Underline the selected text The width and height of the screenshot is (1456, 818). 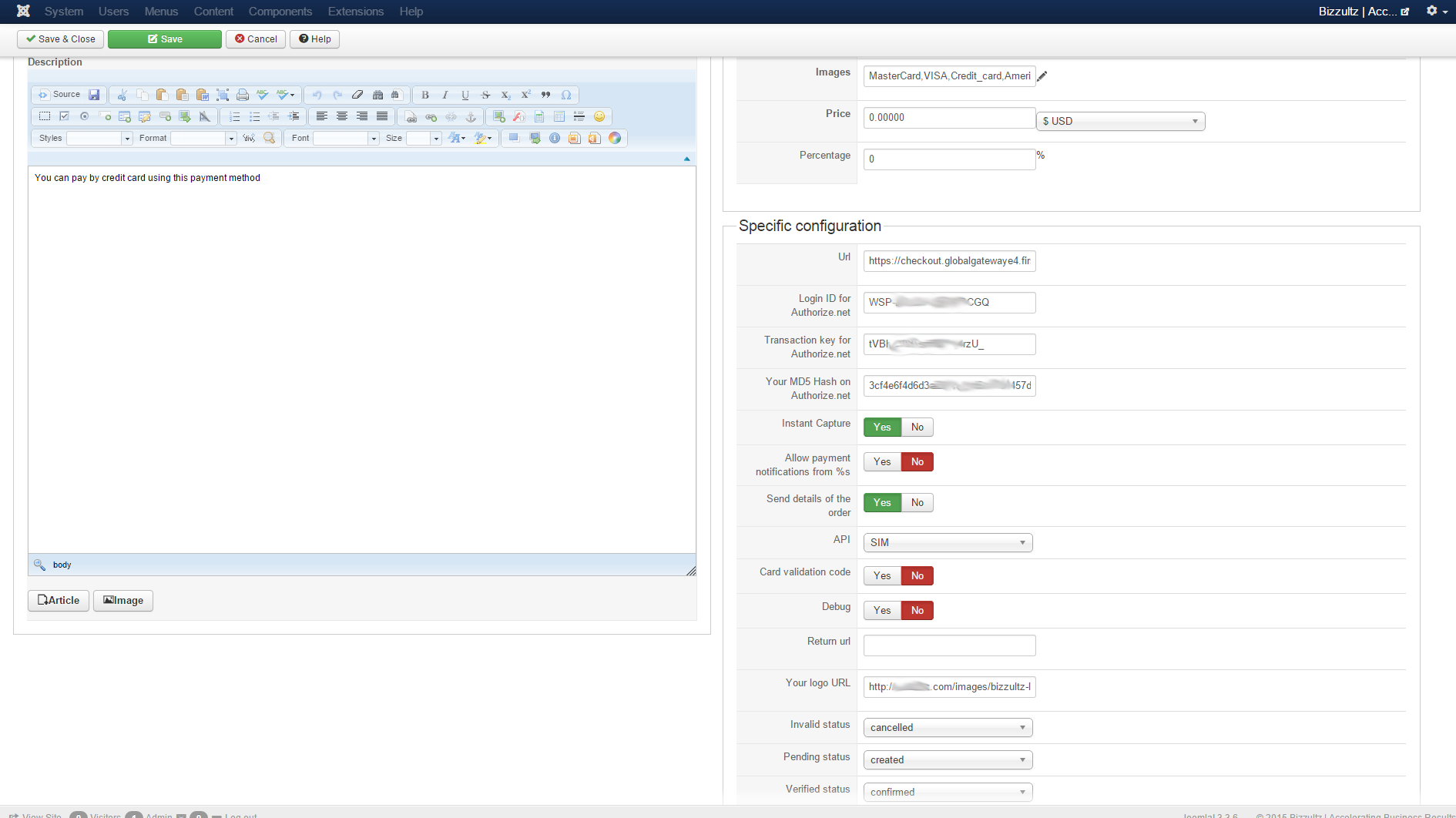click(x=465, y=95)
